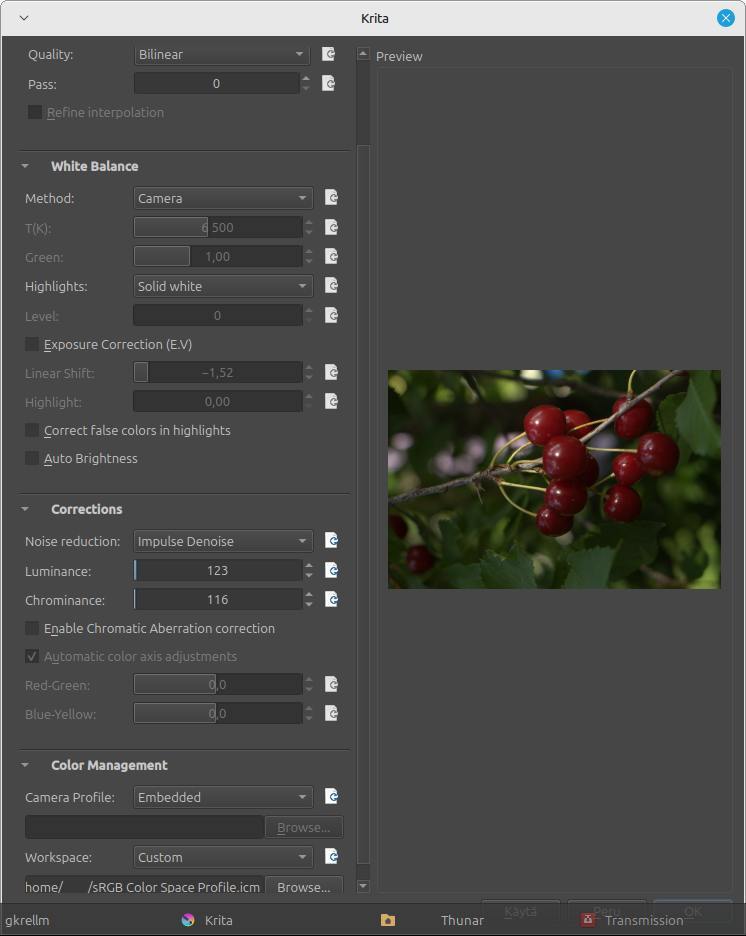The height and width of the screenshot is (936, 746).
Task: Reset the Luminance value to default
Action: tap(332, 570)
